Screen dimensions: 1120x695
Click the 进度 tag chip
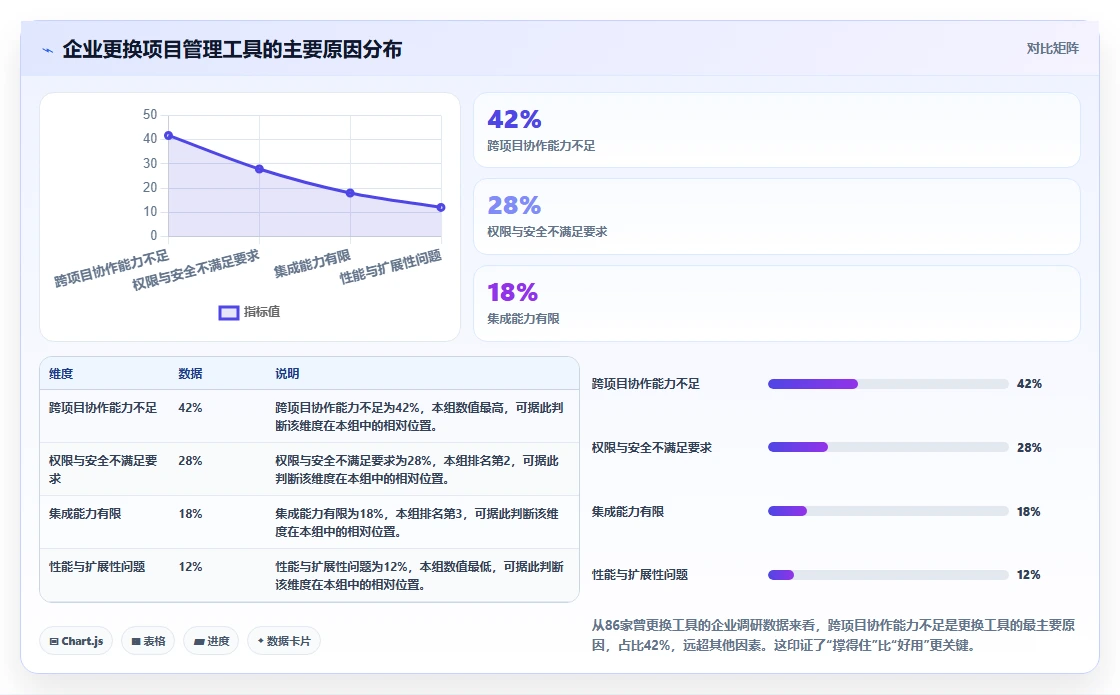coord(211,641)
